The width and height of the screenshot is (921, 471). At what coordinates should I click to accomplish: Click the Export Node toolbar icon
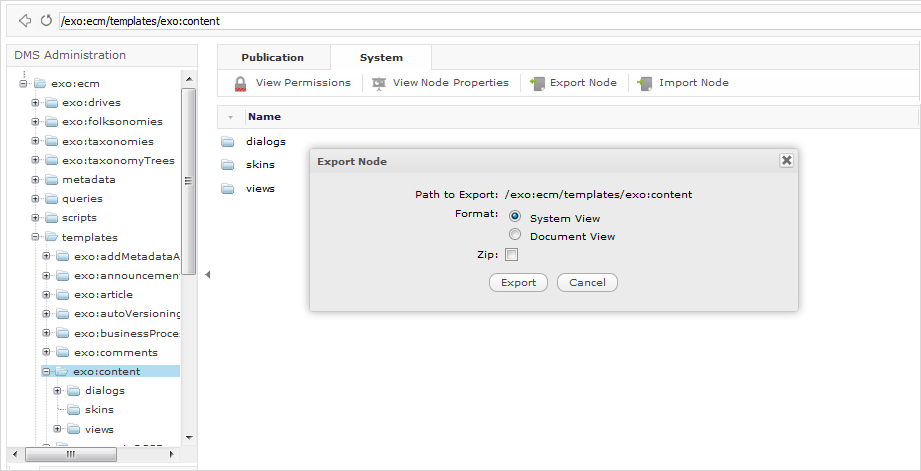(x=537, y=83)
